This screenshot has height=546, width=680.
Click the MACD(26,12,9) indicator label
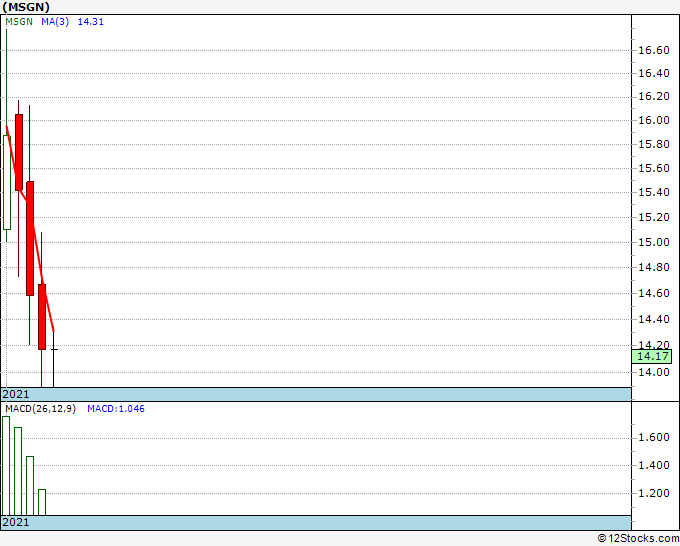41,409
